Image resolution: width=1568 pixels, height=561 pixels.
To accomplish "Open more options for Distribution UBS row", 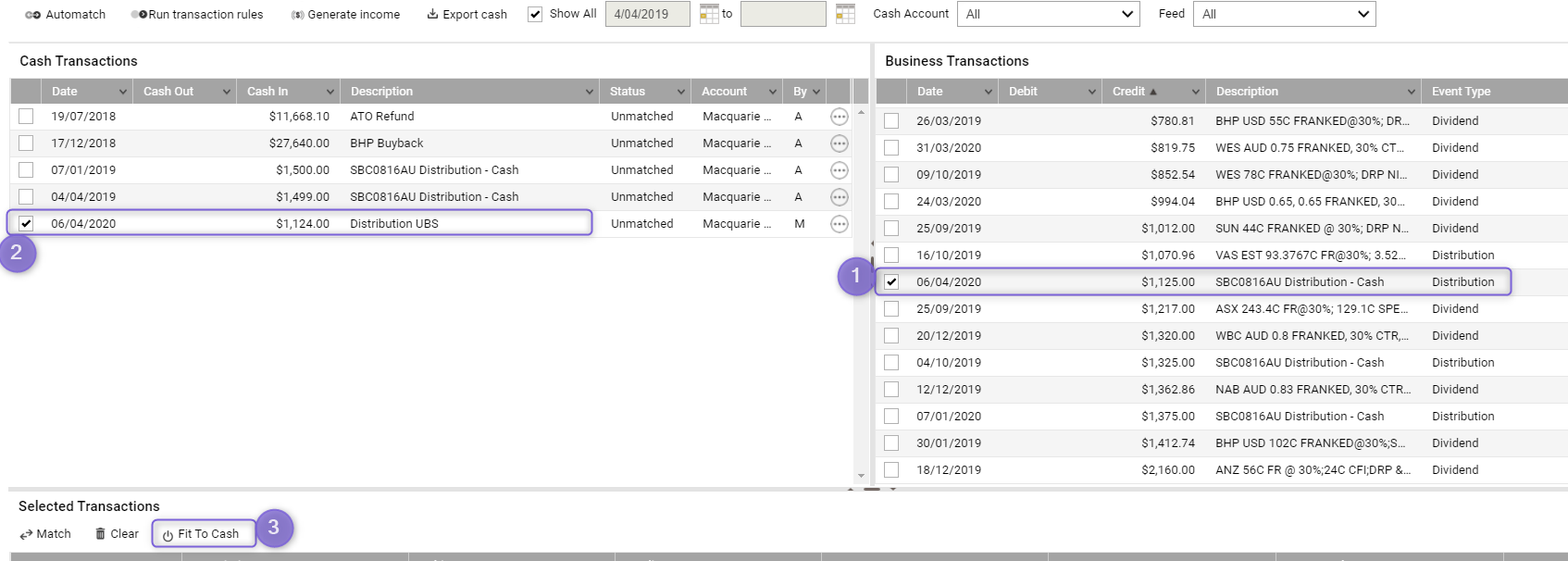I will [840, 224].
